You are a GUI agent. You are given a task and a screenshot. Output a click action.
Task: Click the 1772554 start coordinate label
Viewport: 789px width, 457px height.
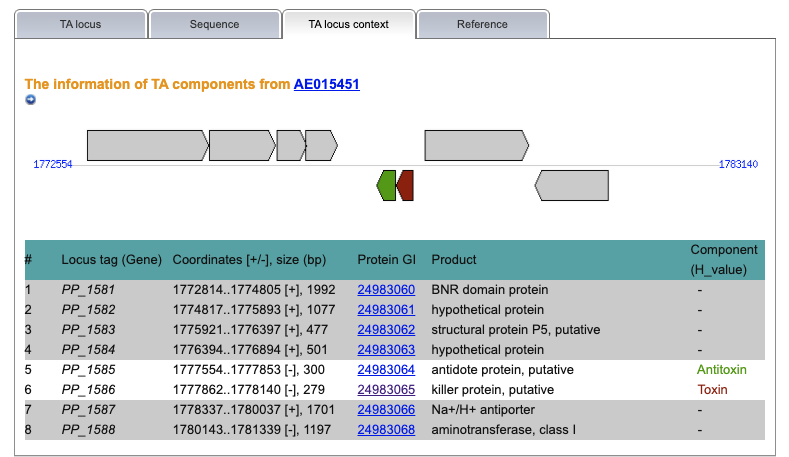(x=53, y=164)
